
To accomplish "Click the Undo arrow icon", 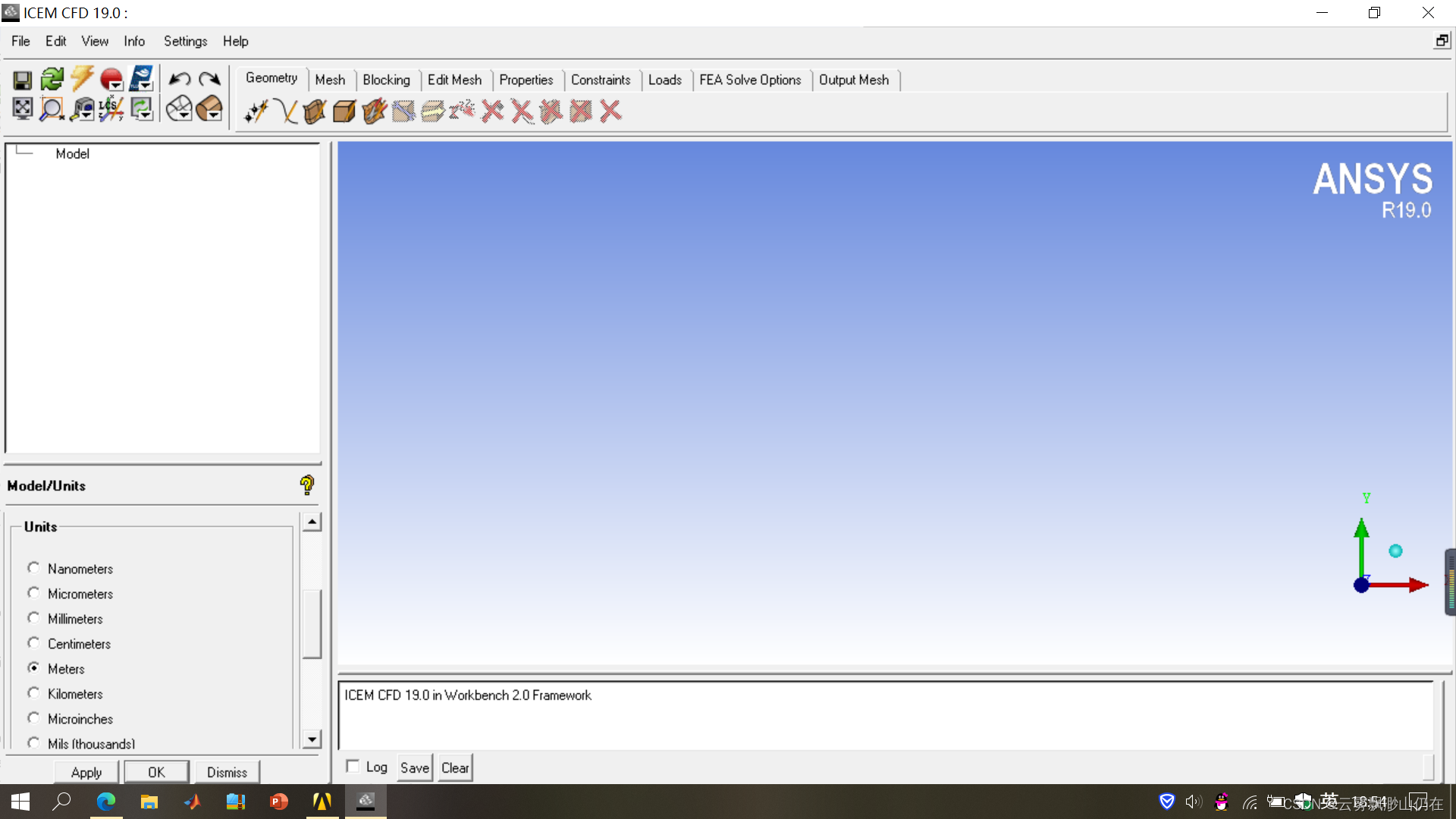I will pos(180,78).
